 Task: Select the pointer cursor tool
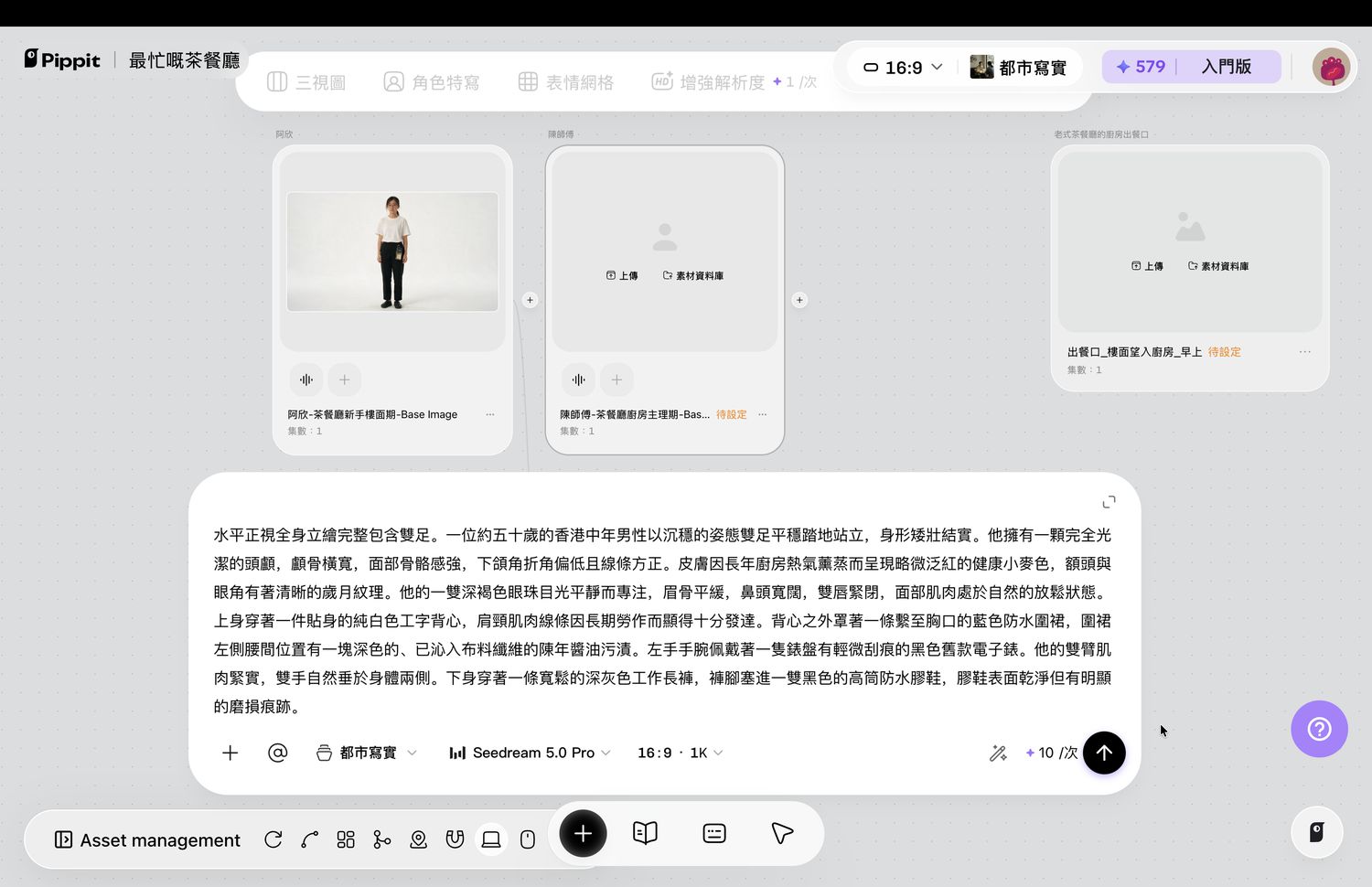[x=782, y=833]
